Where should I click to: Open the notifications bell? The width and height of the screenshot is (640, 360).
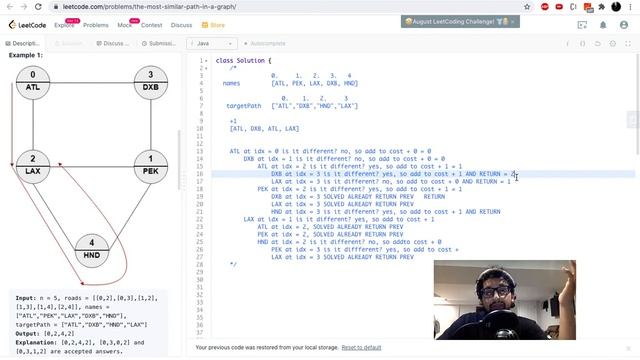[603, 25]
